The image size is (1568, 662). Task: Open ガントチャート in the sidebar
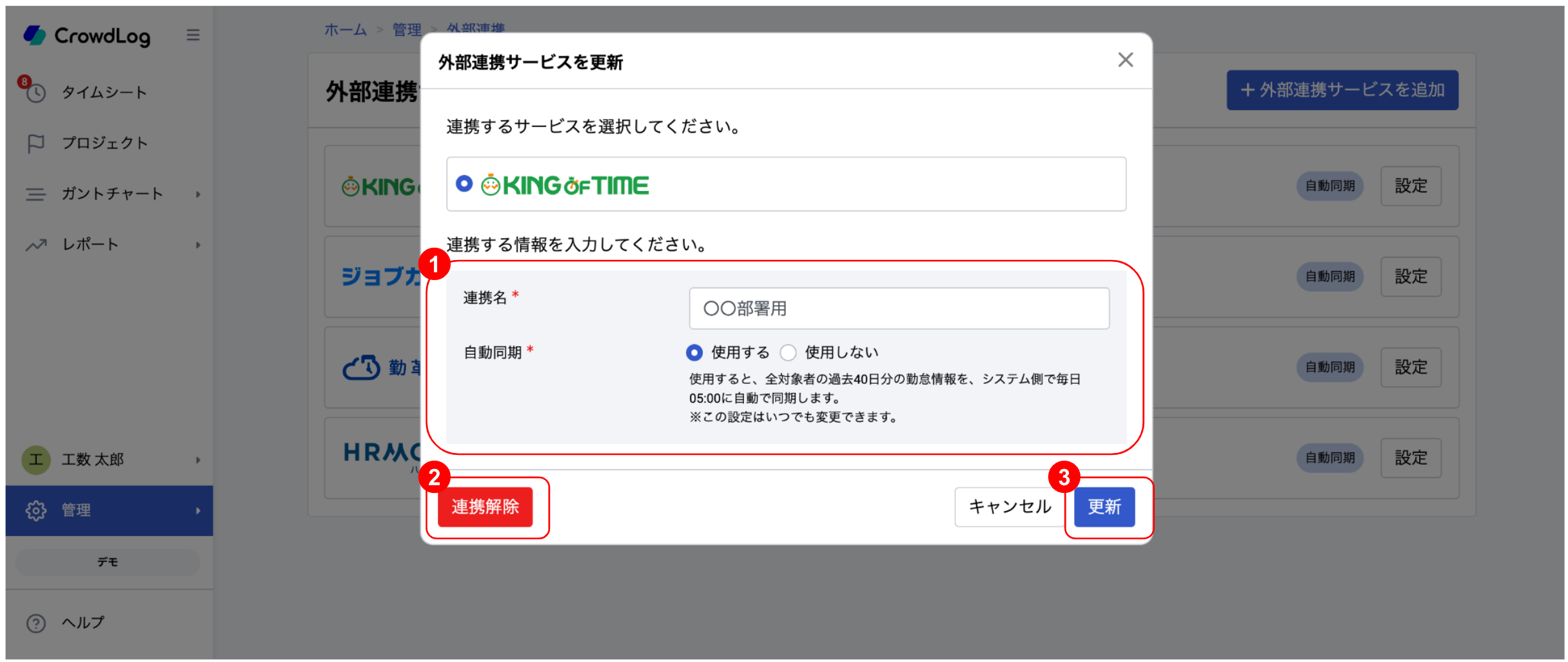(x=110, y=194)
